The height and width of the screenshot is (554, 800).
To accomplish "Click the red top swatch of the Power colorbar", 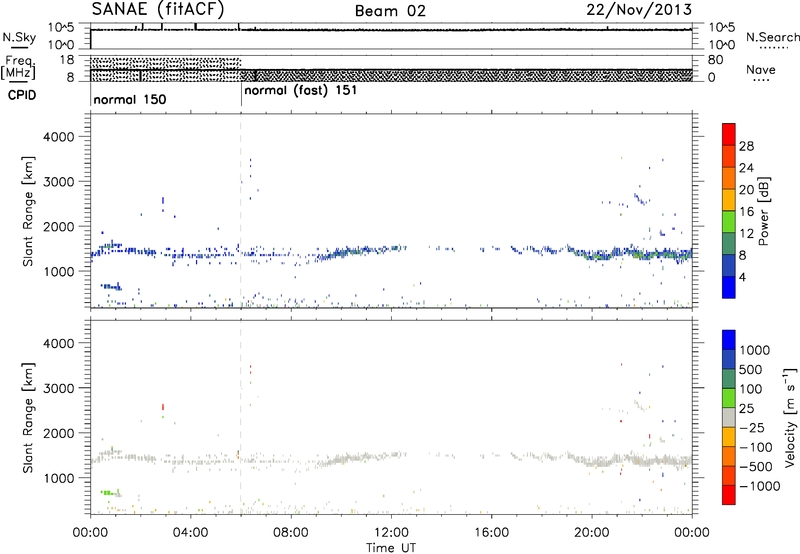I will pos(729,134).
